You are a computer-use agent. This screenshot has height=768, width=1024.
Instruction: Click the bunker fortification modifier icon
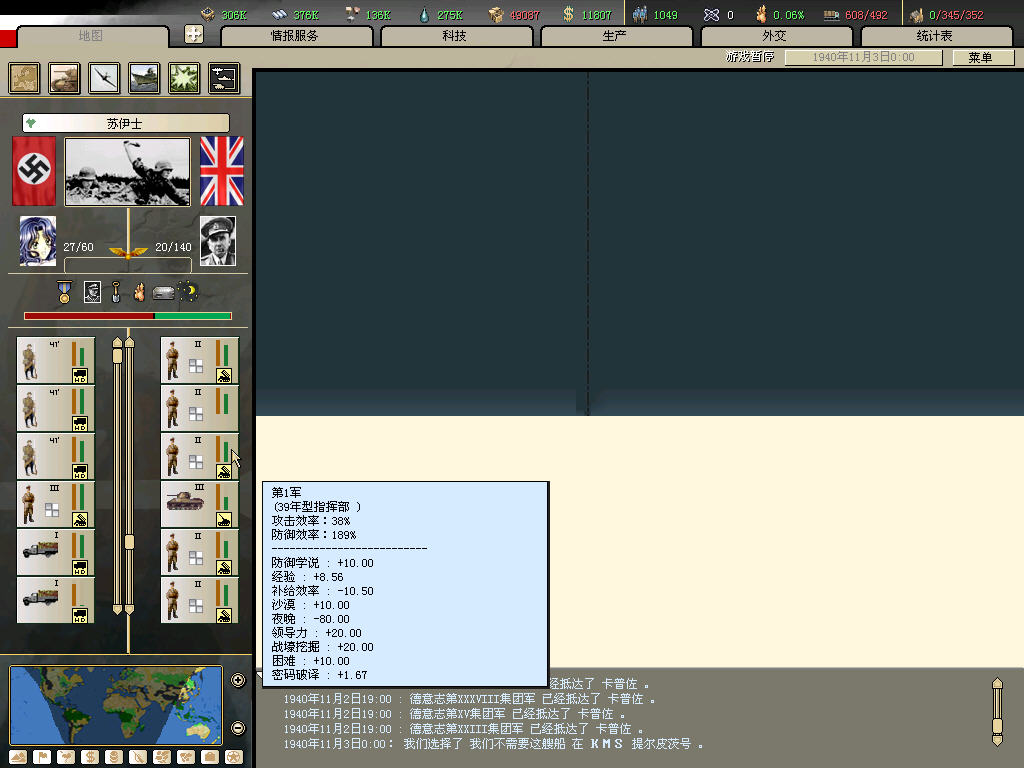163,293
